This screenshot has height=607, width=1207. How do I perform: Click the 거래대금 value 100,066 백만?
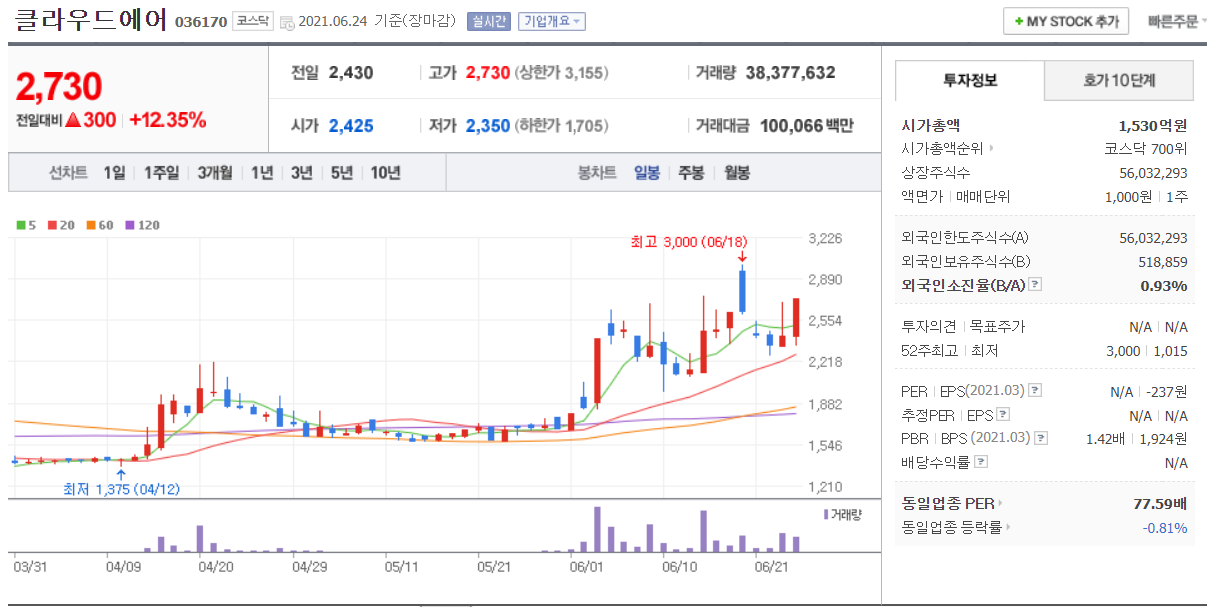click(807, 126)
